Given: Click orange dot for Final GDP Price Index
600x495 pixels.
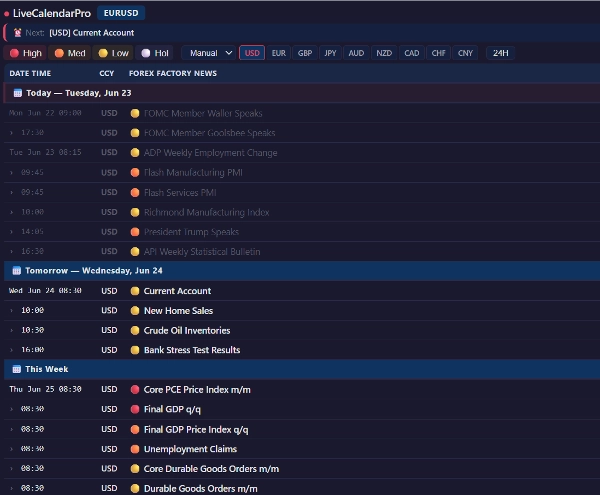Looking at the screenshot, I should tap(135, 430).
